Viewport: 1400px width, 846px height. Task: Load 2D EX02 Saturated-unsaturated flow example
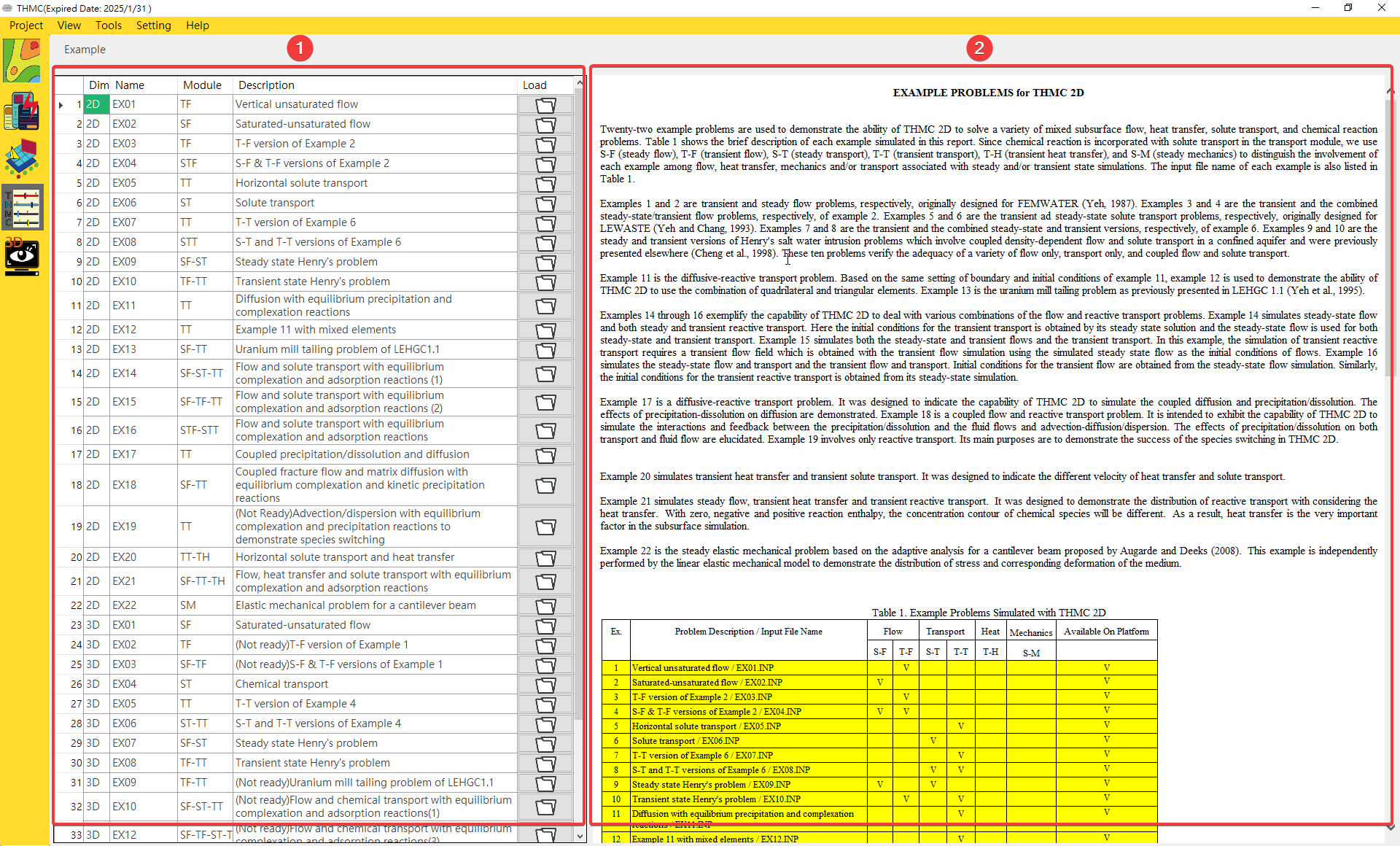point(545,124)
